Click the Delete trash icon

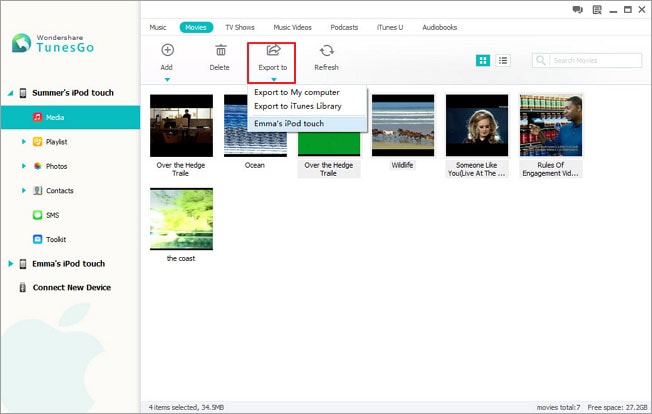[x=220, y=50]
